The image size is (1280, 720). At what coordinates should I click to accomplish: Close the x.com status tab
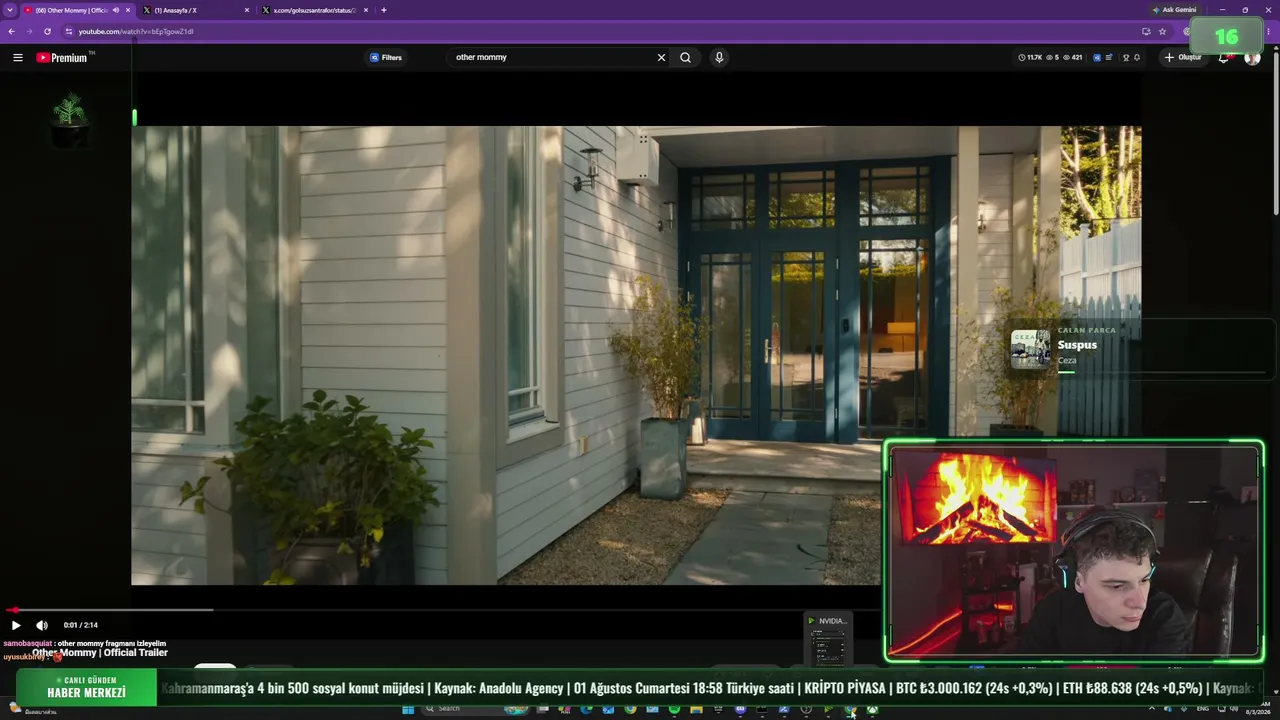point(366,10)
